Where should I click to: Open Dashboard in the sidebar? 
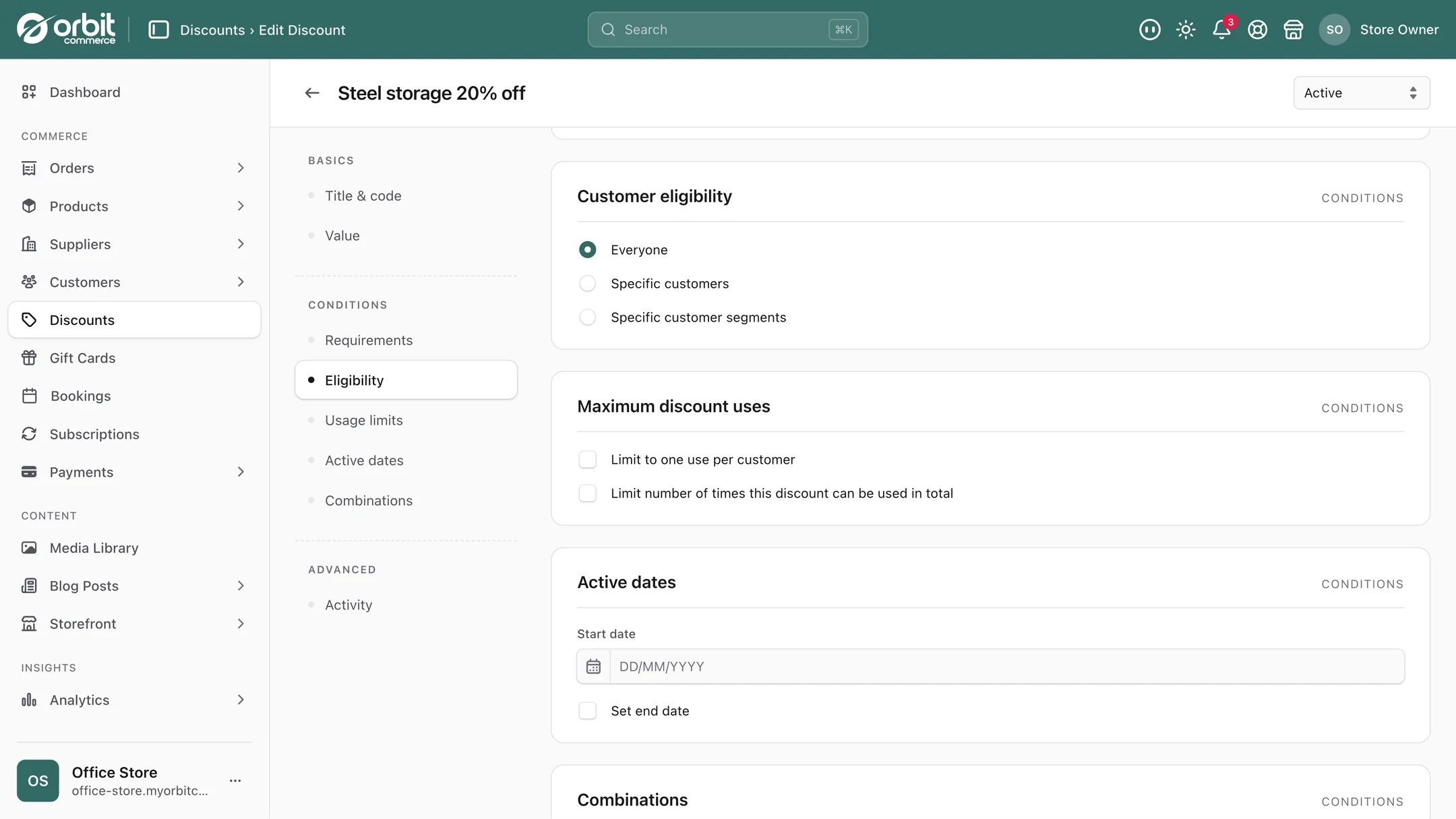click(134, 92)
